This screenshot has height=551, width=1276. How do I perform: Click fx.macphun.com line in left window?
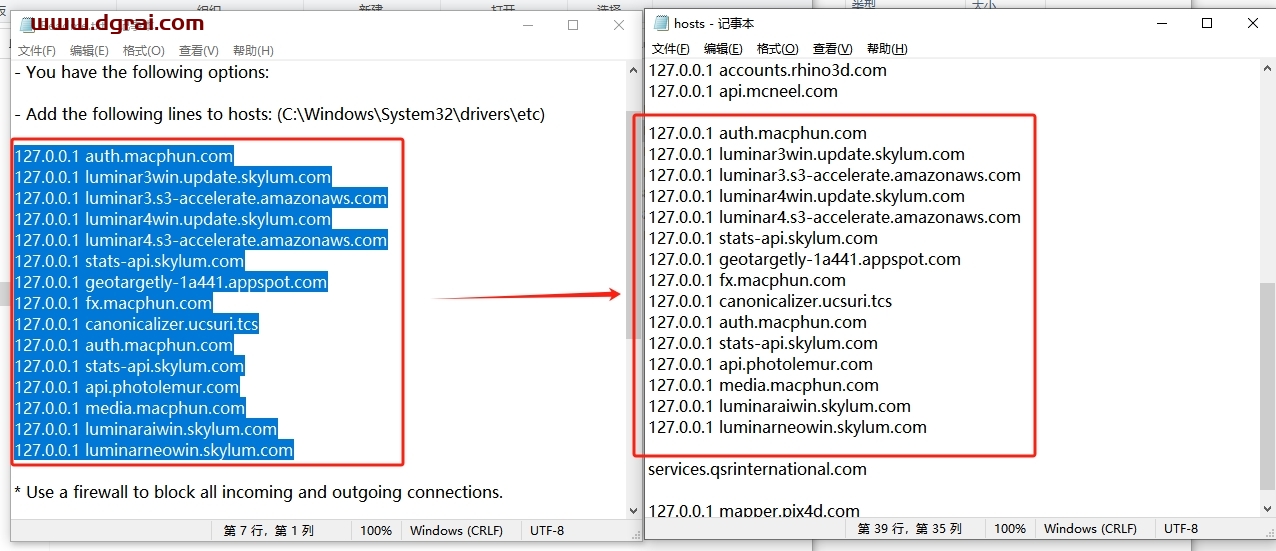click(113, 303)
